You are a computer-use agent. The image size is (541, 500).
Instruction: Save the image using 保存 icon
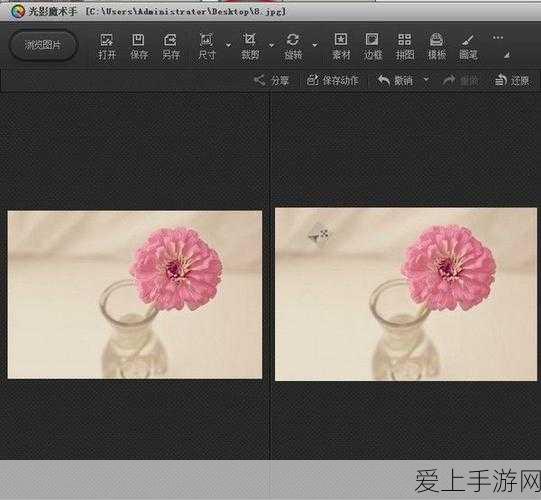(x=139, y=47)
